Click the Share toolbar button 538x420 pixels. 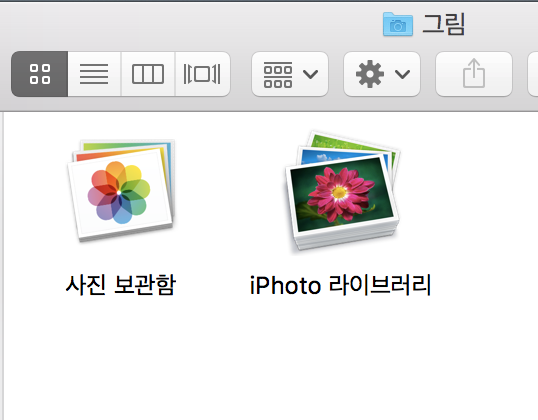(x=474, y=74)
